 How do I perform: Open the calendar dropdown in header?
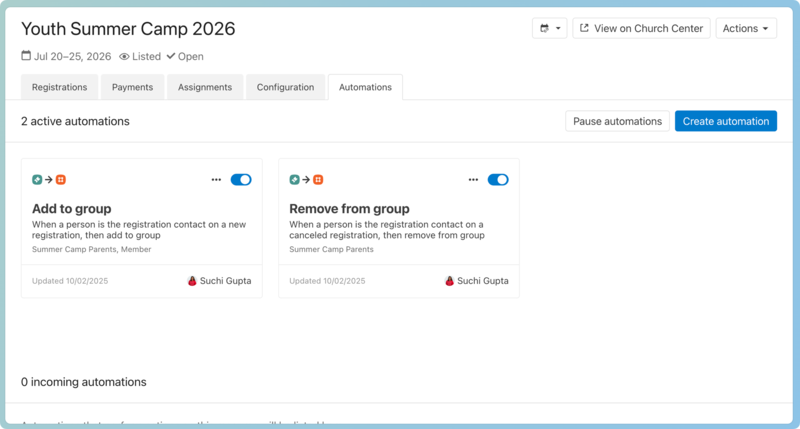[550, 29]
